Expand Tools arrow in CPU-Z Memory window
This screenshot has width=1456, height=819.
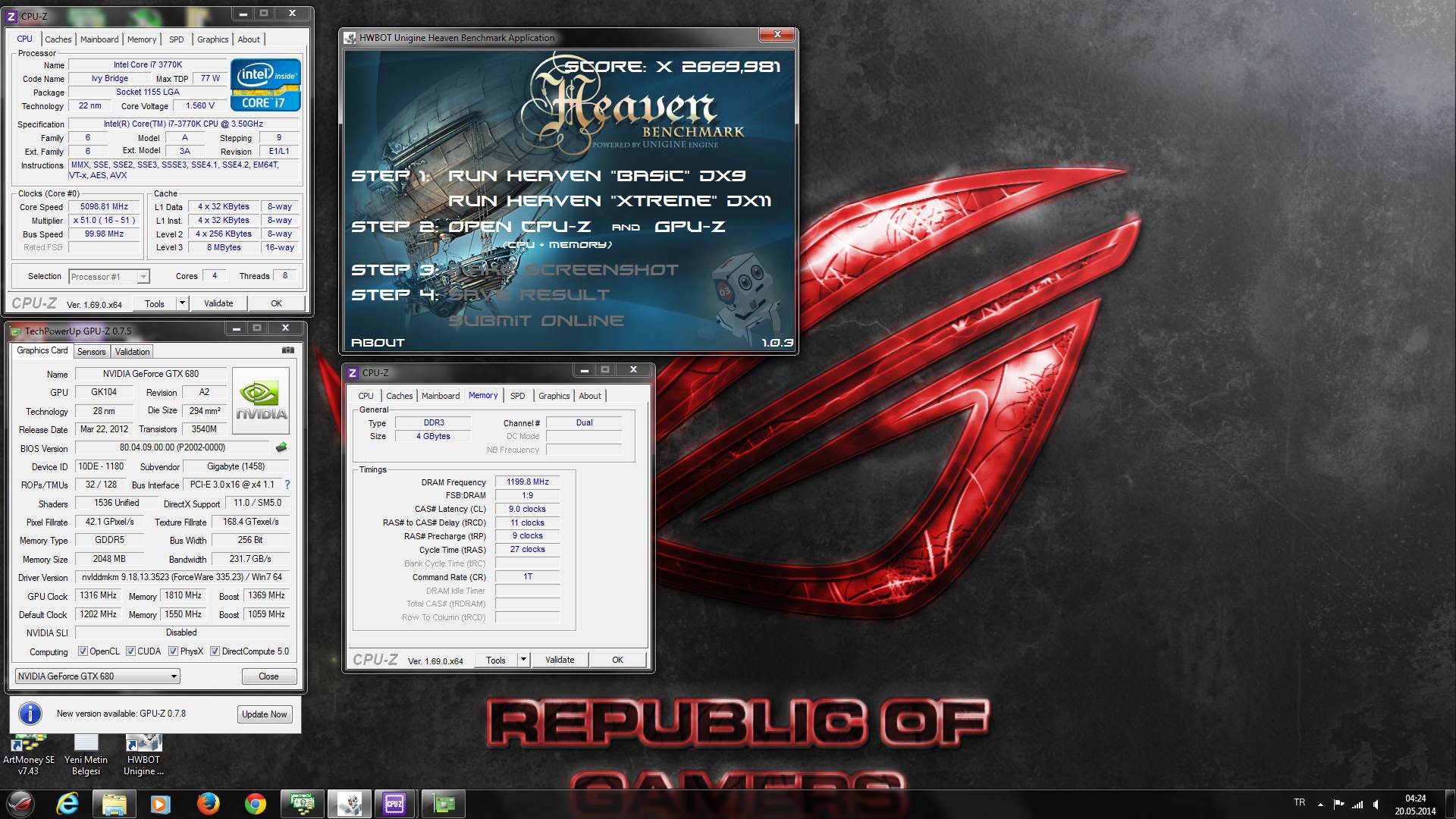tap(523, 660)
